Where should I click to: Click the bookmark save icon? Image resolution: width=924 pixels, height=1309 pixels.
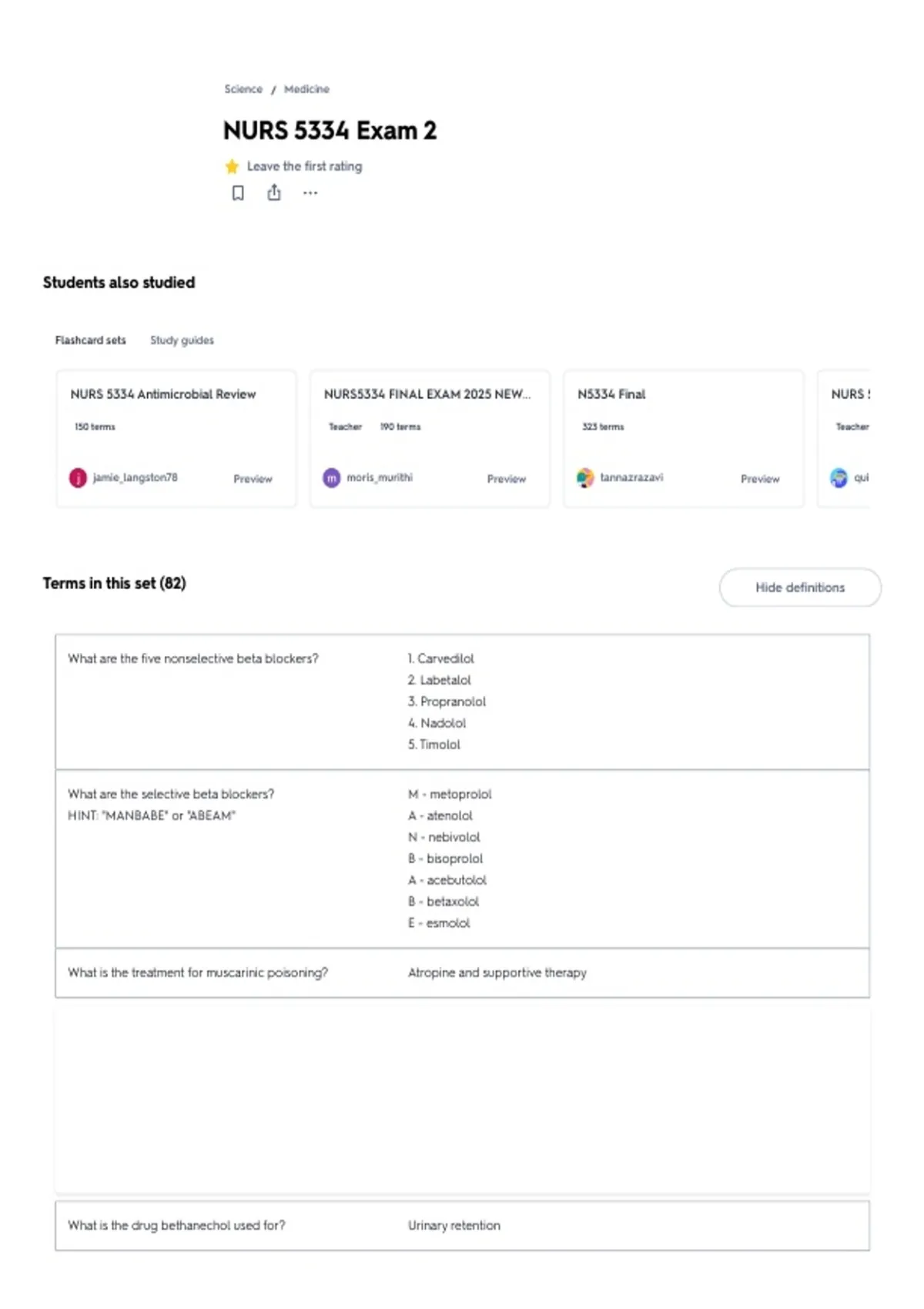(238, 193)
